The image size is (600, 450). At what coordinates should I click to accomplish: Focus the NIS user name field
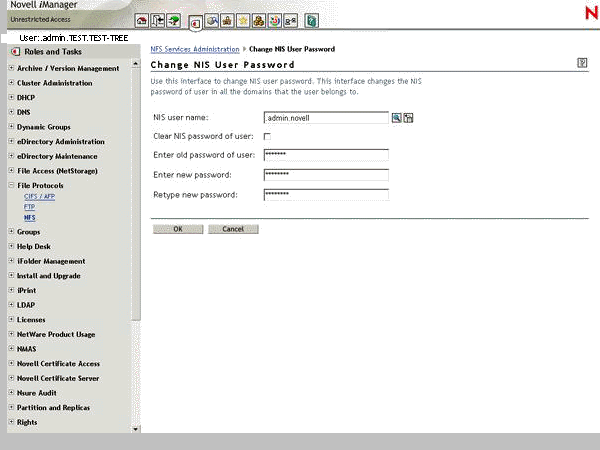click(x=326, y=118)
